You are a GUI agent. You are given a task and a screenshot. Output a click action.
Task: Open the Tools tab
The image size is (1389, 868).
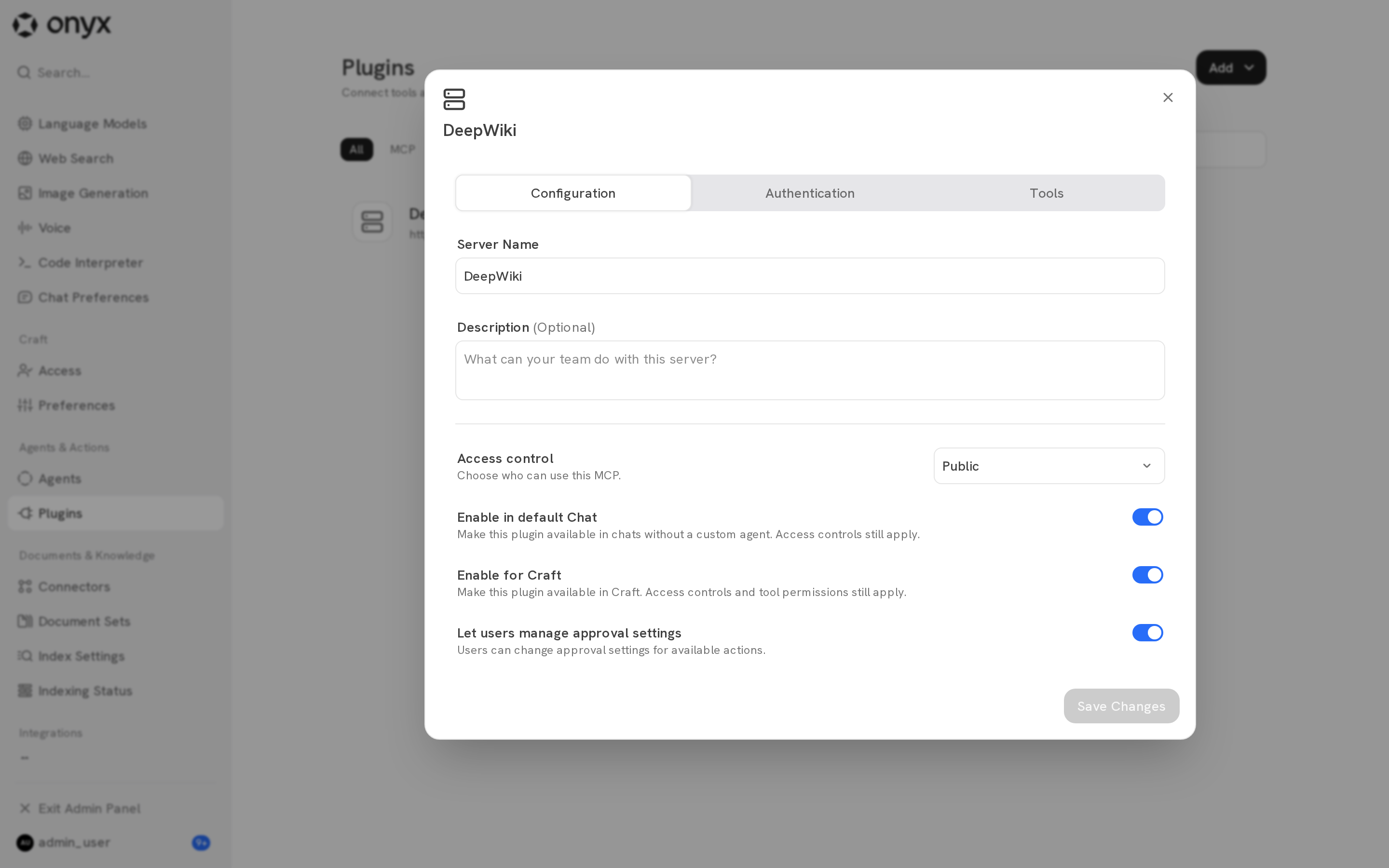1046,193
